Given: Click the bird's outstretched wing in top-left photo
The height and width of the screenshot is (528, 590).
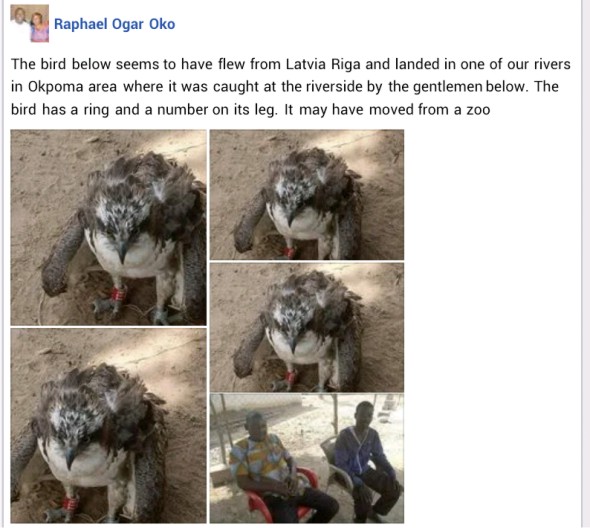Looking at the screenshot, I should [x=60, y=256].
